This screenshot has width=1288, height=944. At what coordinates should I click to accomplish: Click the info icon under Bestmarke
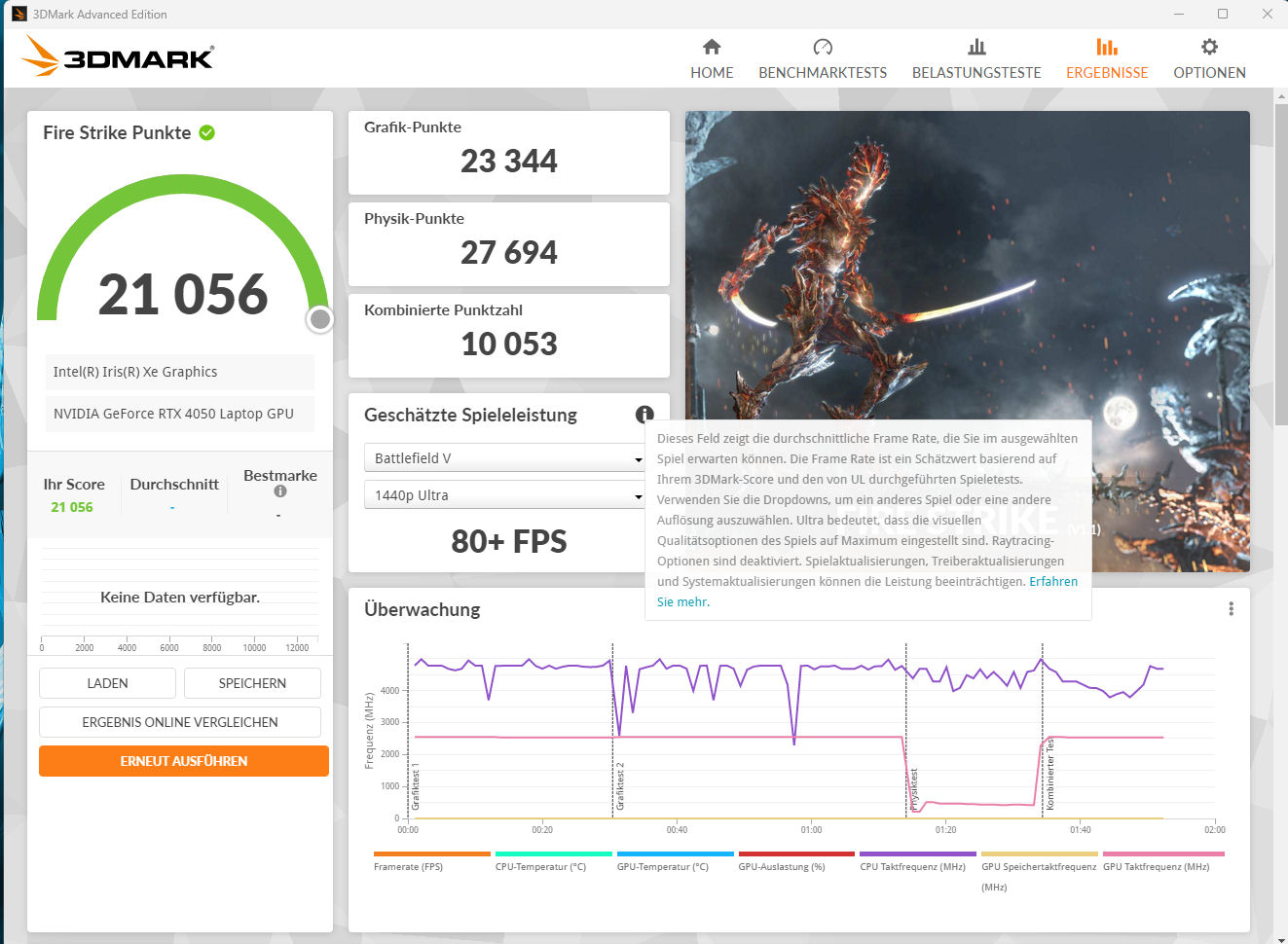(x=280, y=491)
